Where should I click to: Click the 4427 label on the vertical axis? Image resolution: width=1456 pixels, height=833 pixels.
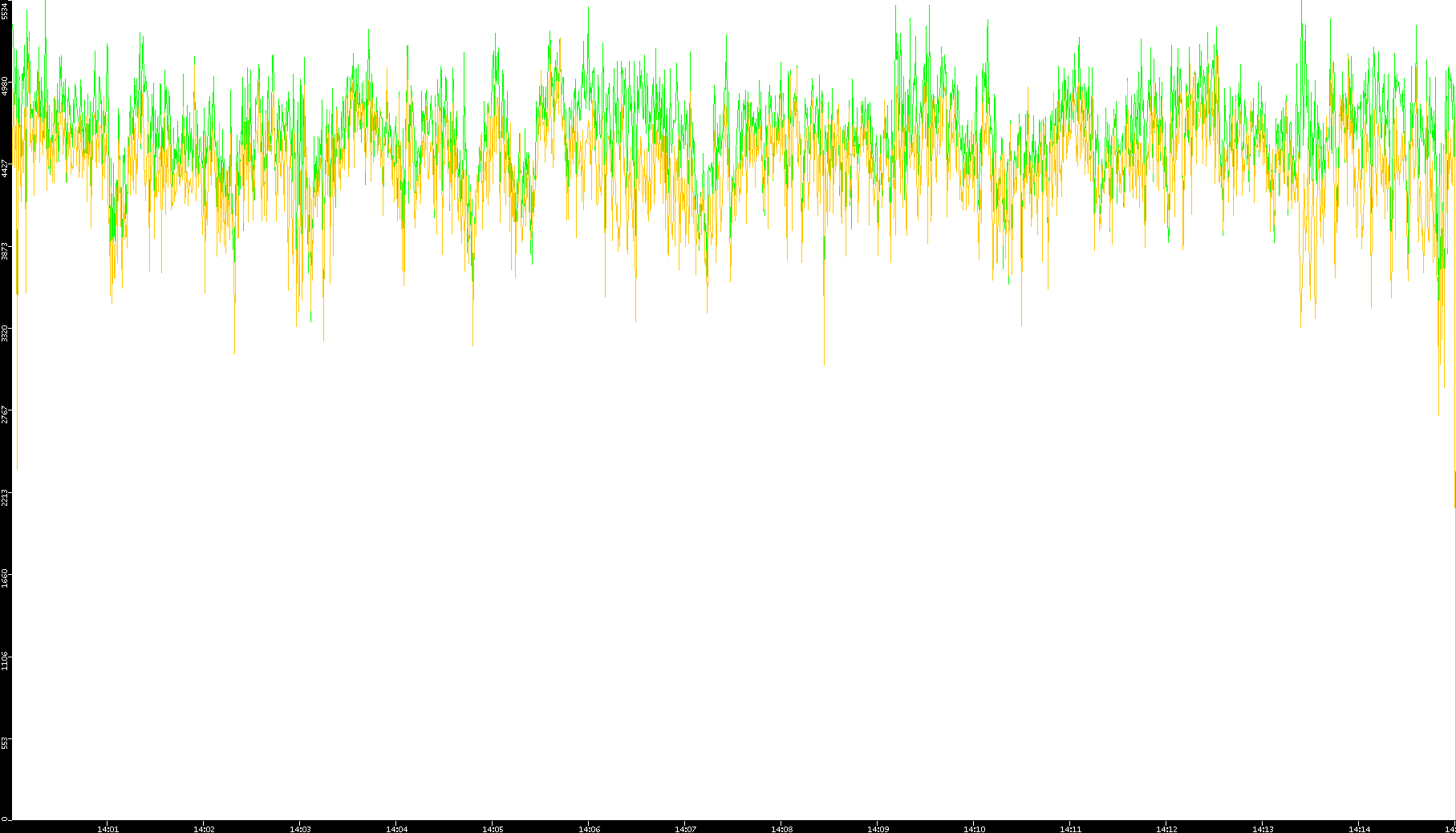(6, 168)
